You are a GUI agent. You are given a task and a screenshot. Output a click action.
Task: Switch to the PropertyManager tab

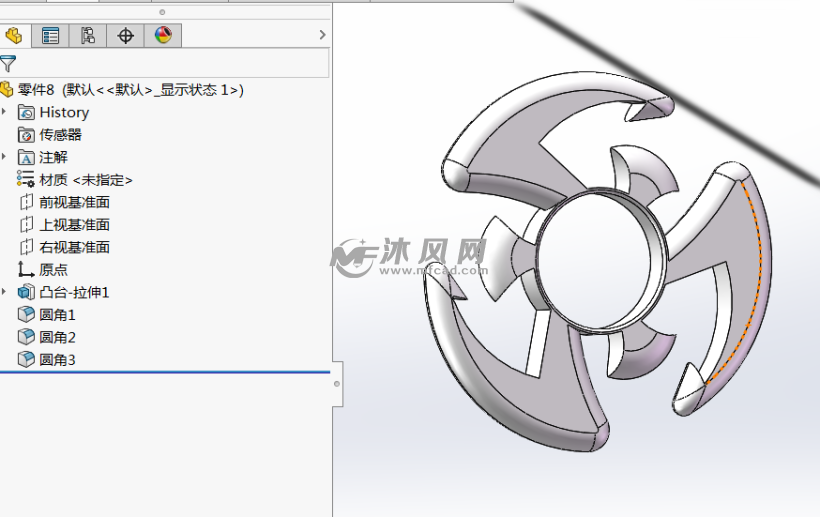50,36
